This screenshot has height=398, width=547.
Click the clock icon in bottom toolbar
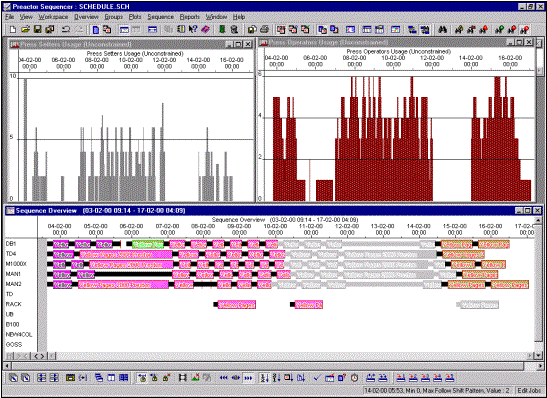pyautogui.click(x=354, y=378)
